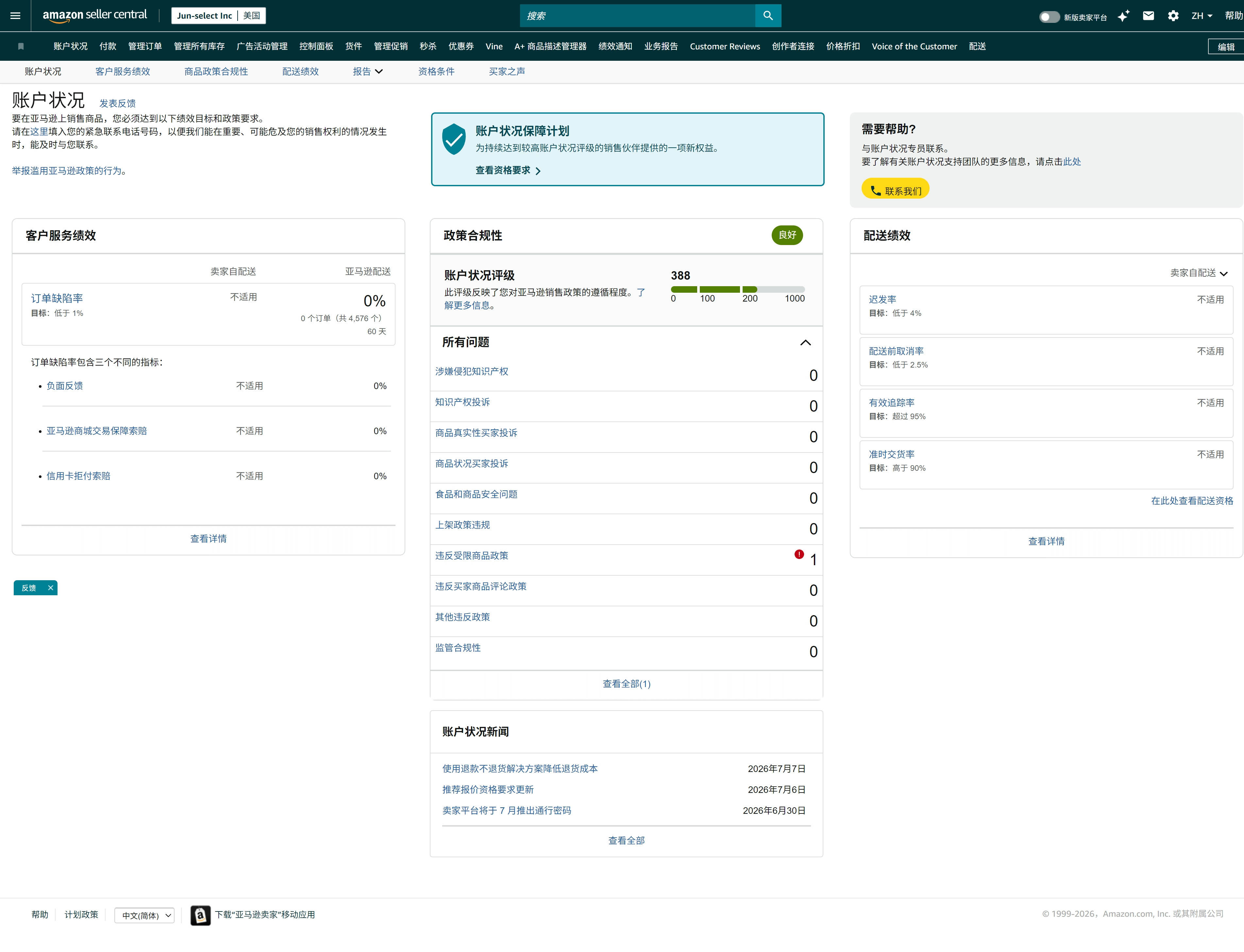Open Voice of the Customer menu item
Screen dimensions: 1244x952
pos(914,46)
